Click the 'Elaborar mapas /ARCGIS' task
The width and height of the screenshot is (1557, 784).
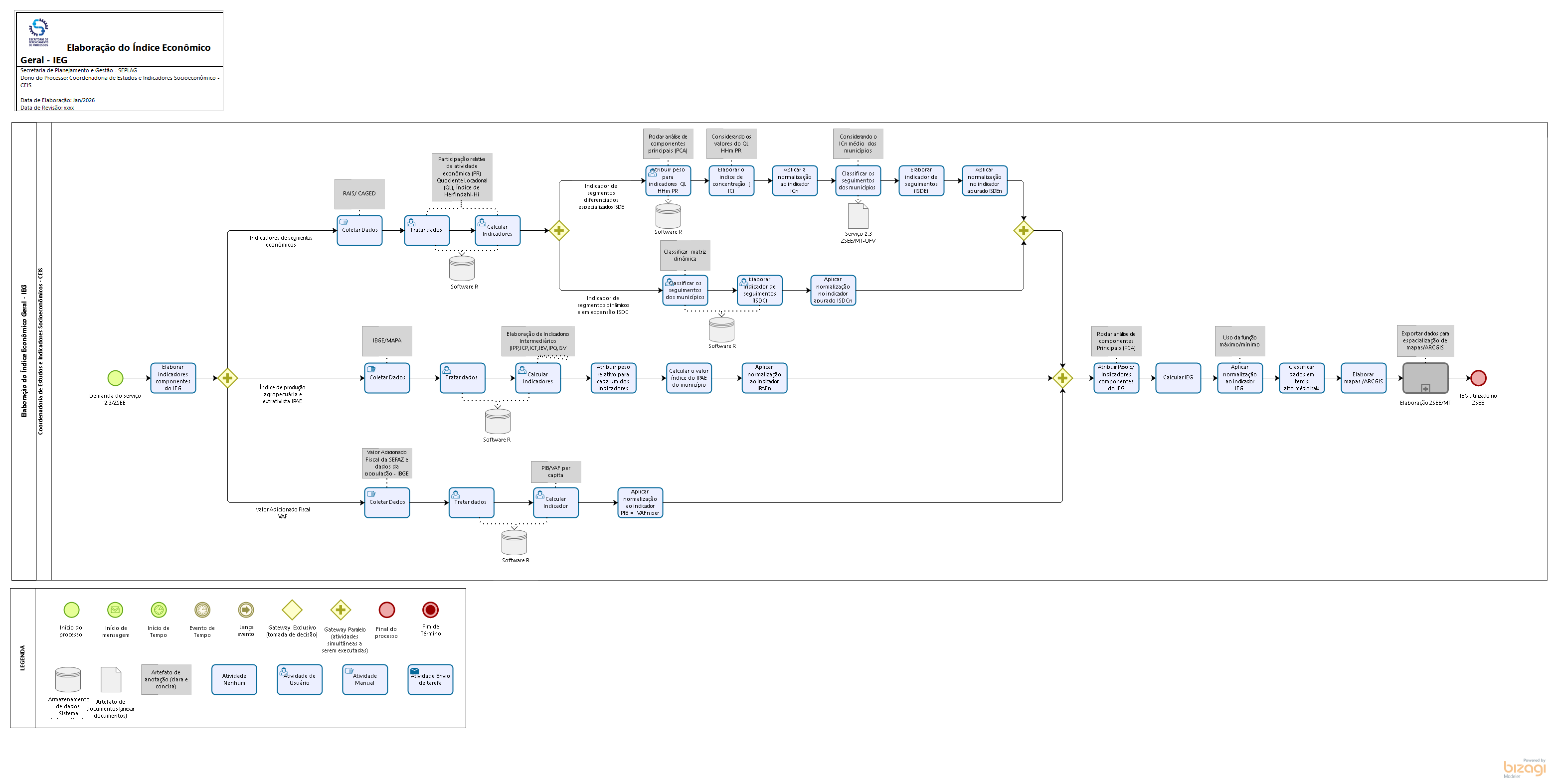(1363, 378)
